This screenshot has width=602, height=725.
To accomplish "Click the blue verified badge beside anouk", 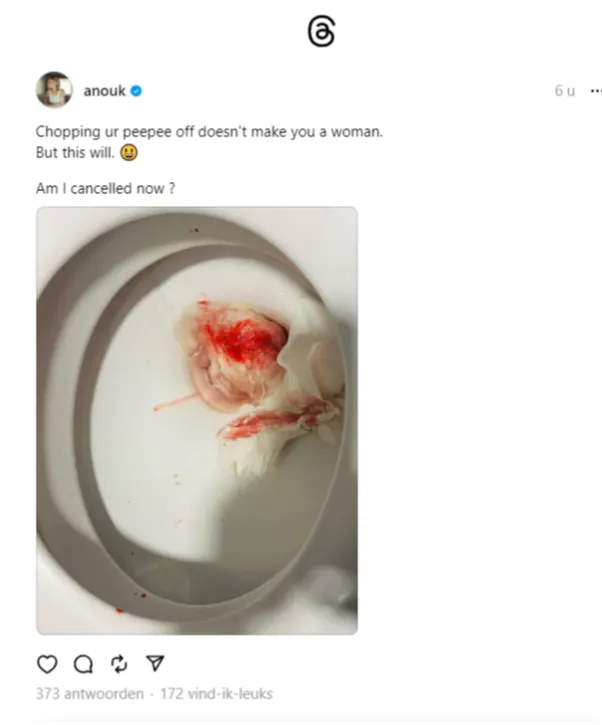I will 136,91.
